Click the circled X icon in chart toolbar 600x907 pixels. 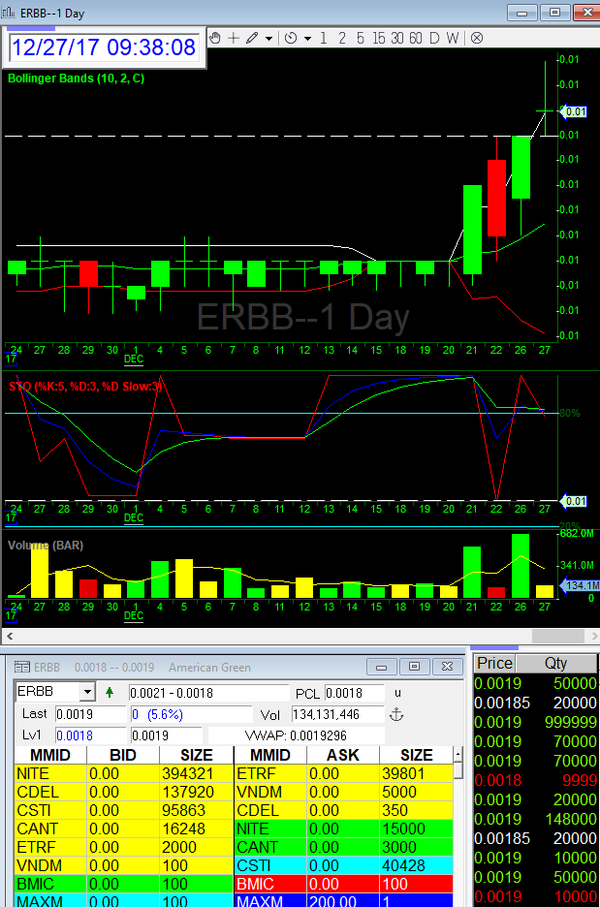coord(477,38)
